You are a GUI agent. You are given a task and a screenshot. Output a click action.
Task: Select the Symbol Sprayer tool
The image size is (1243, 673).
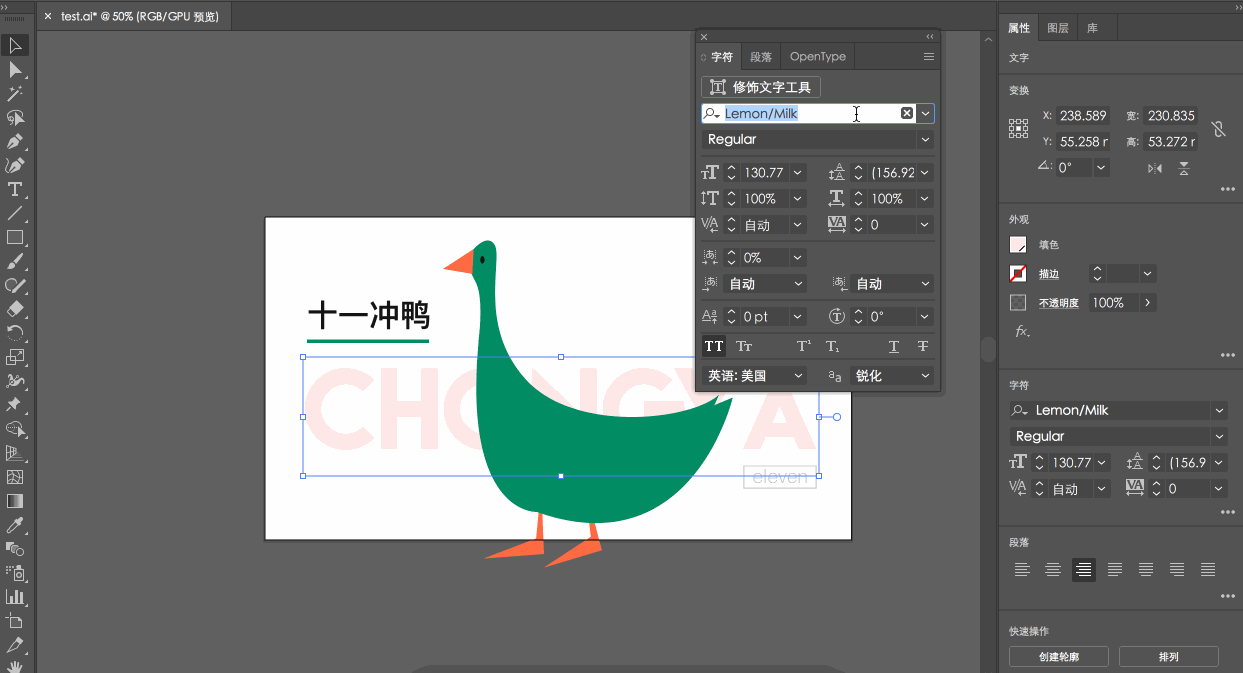(x=16, y=573)
